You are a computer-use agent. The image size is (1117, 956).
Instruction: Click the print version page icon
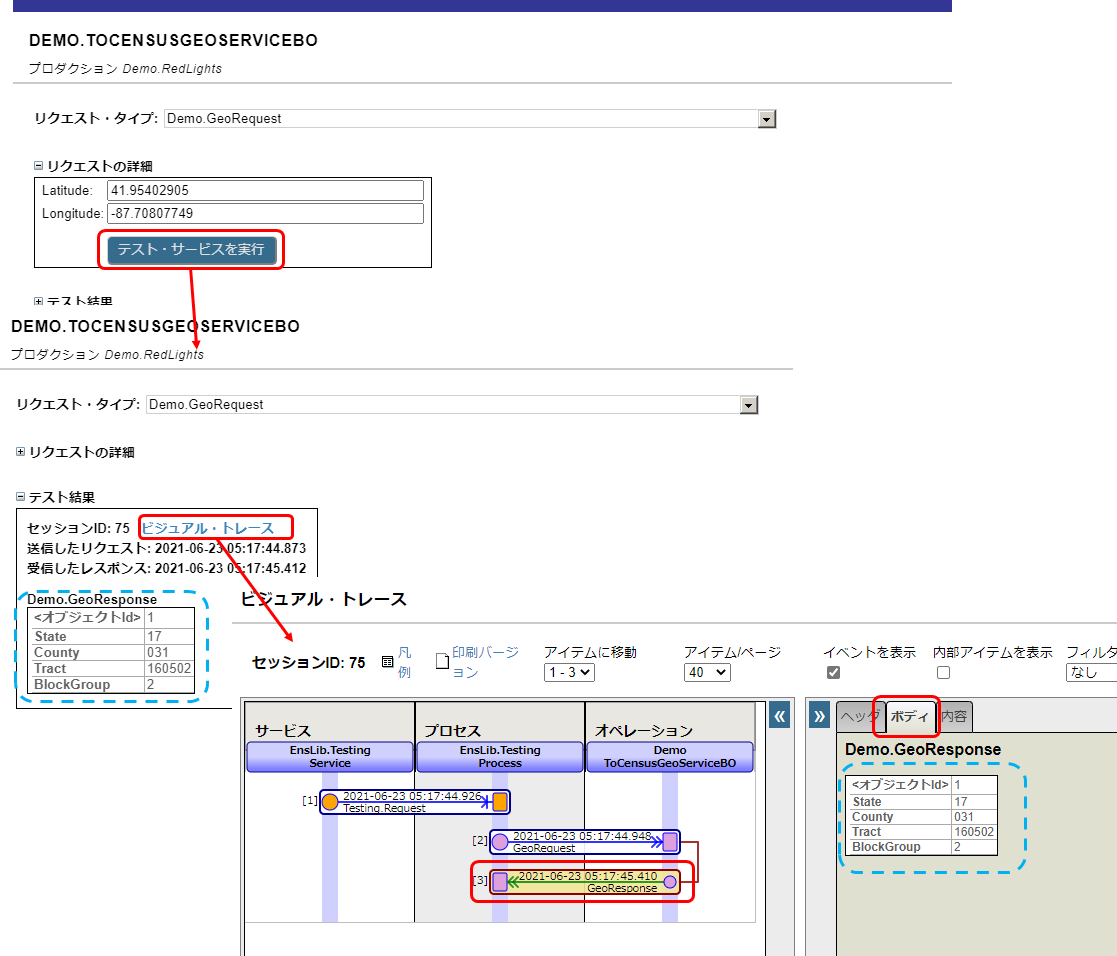click(442, 662)
